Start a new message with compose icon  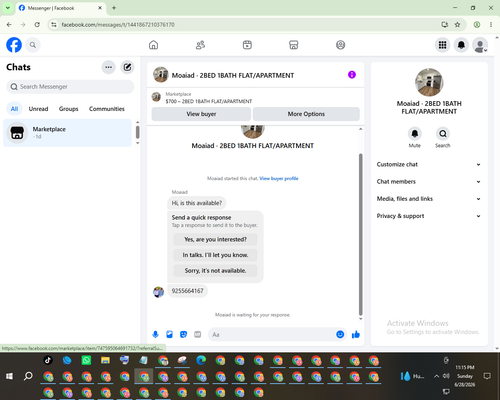127,67
